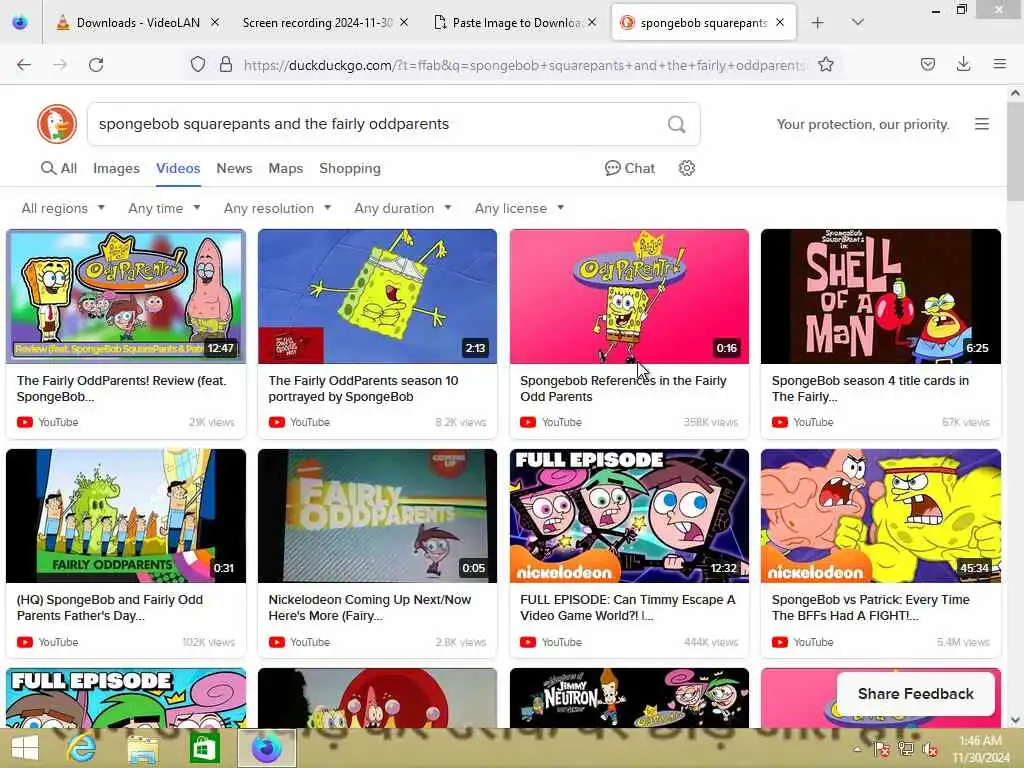This screenshot has height=768, width=1024.
Task: Open File Explorer from taskbar
Action: (x=143, y=748)
